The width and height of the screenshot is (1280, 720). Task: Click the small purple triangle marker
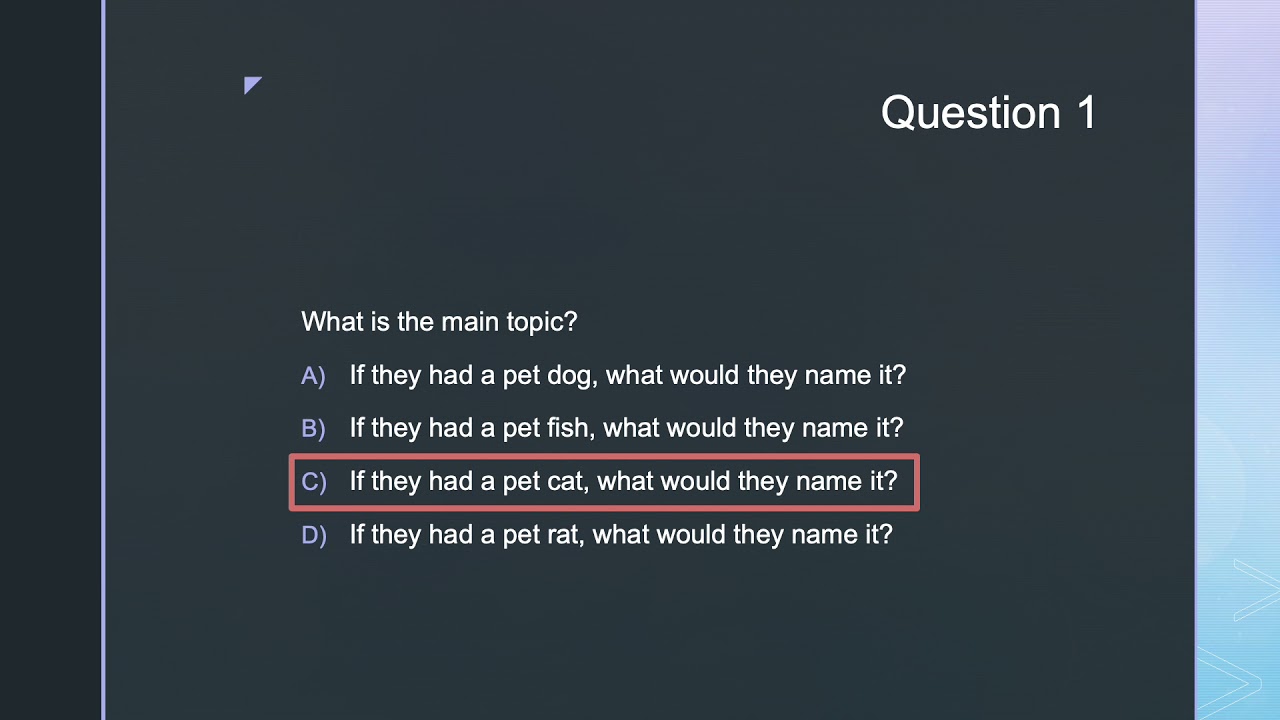click(251, 84)
